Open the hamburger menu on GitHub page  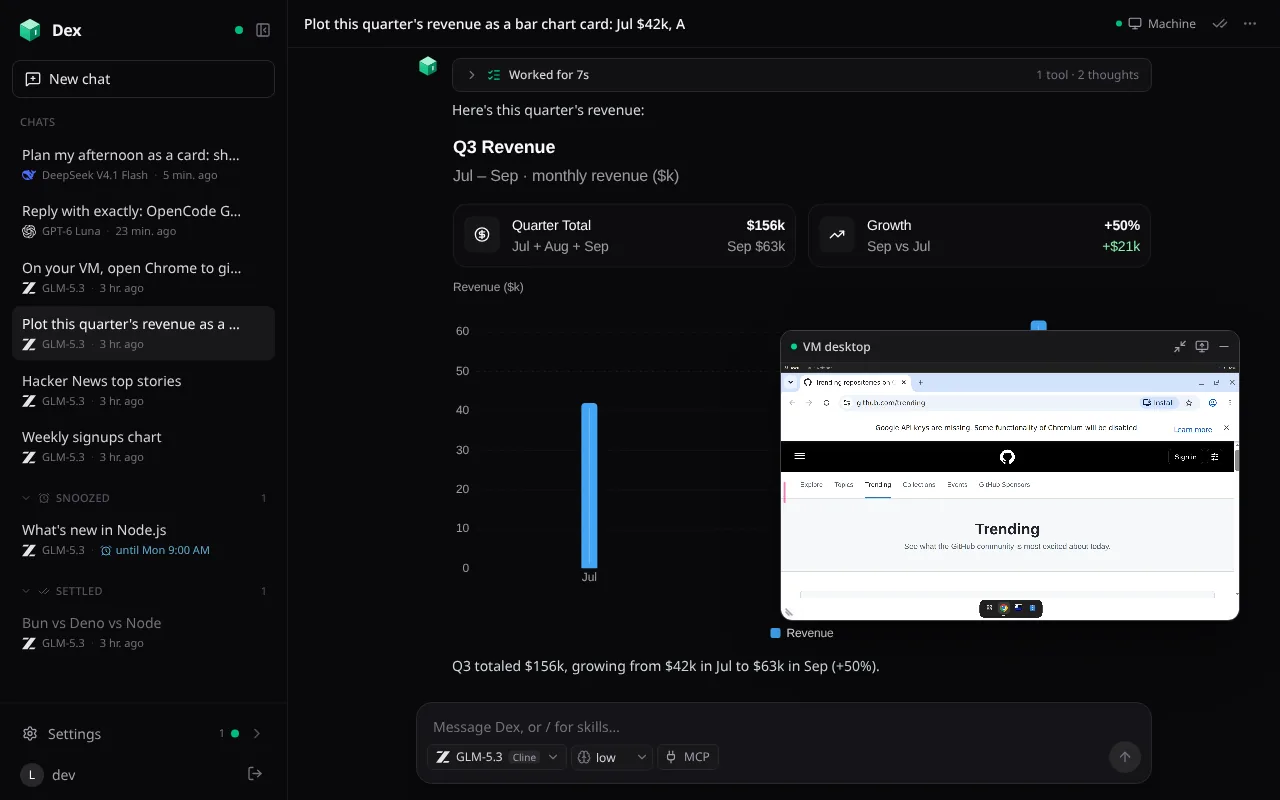(x=799, y=457)
